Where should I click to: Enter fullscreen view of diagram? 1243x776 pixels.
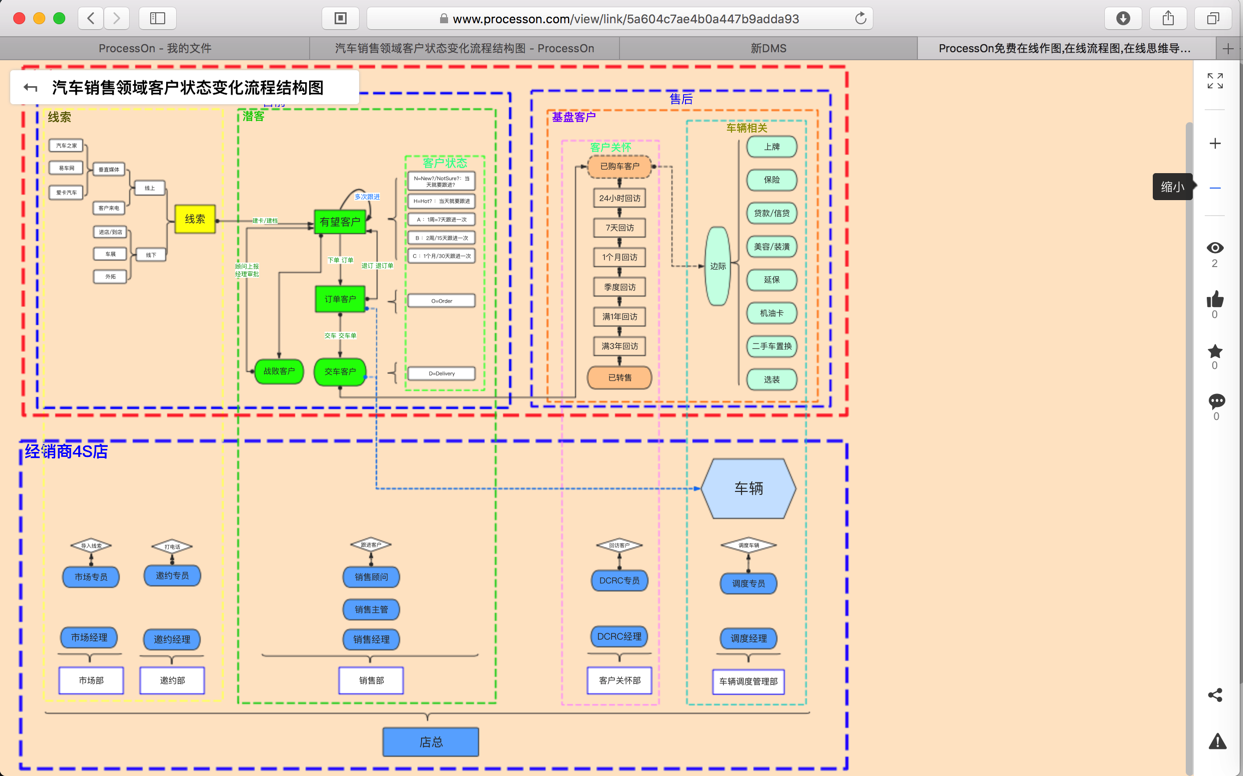coord(1215,81)
